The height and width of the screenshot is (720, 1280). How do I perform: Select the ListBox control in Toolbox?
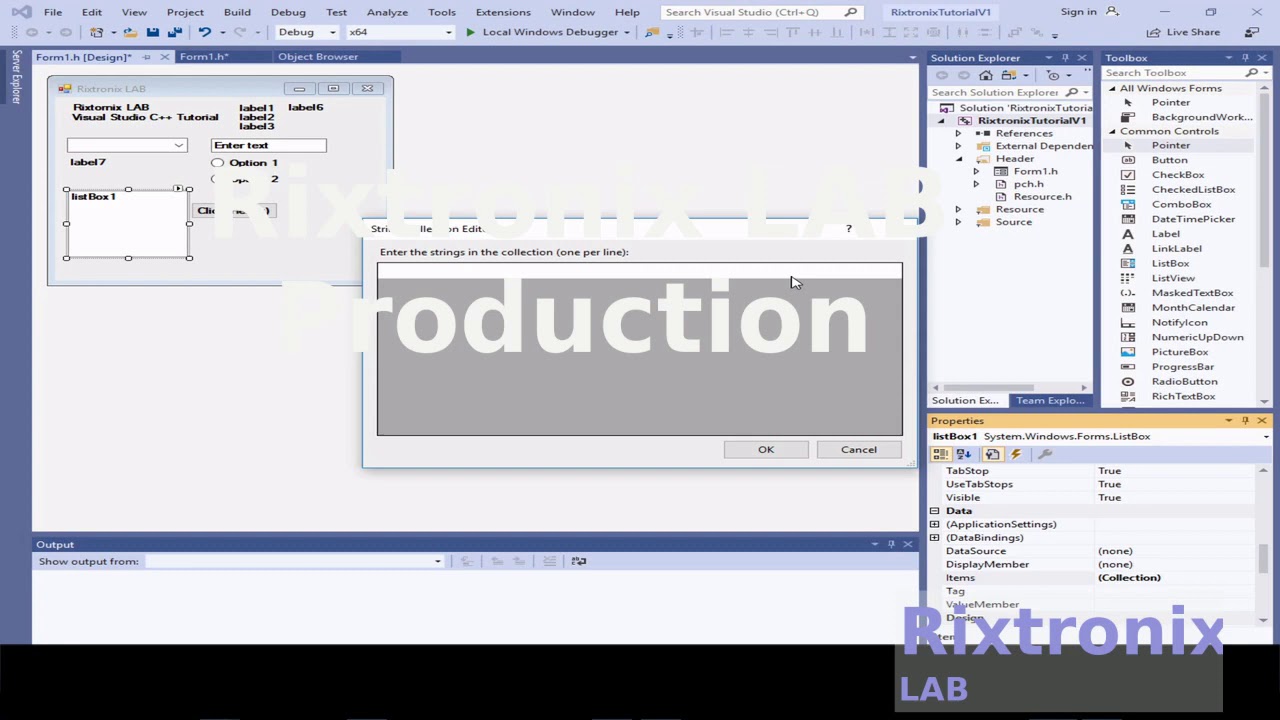[x=1170, y=263]
